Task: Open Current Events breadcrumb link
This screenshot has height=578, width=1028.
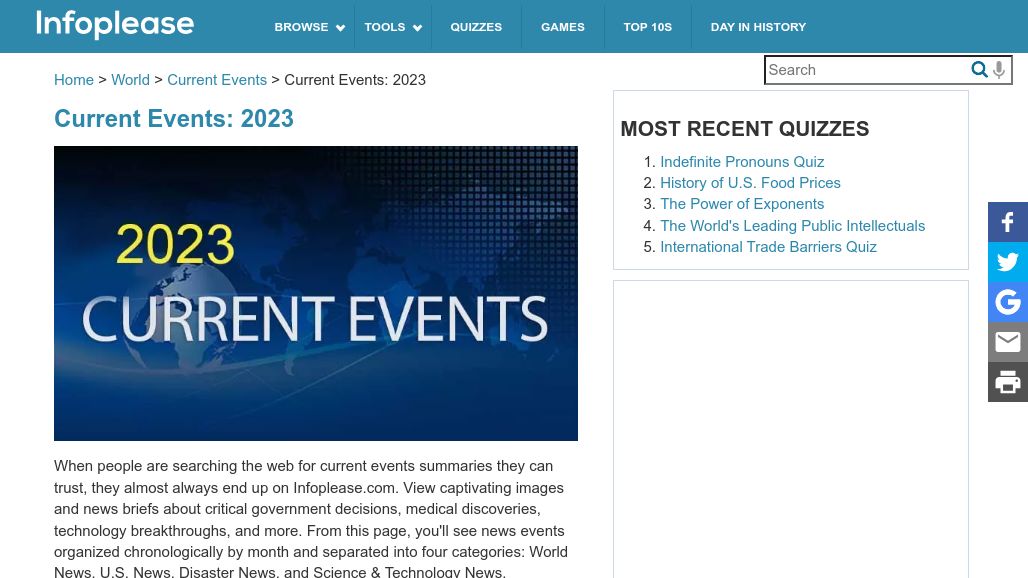Action: pyautogui.click(x=217, y=80)
